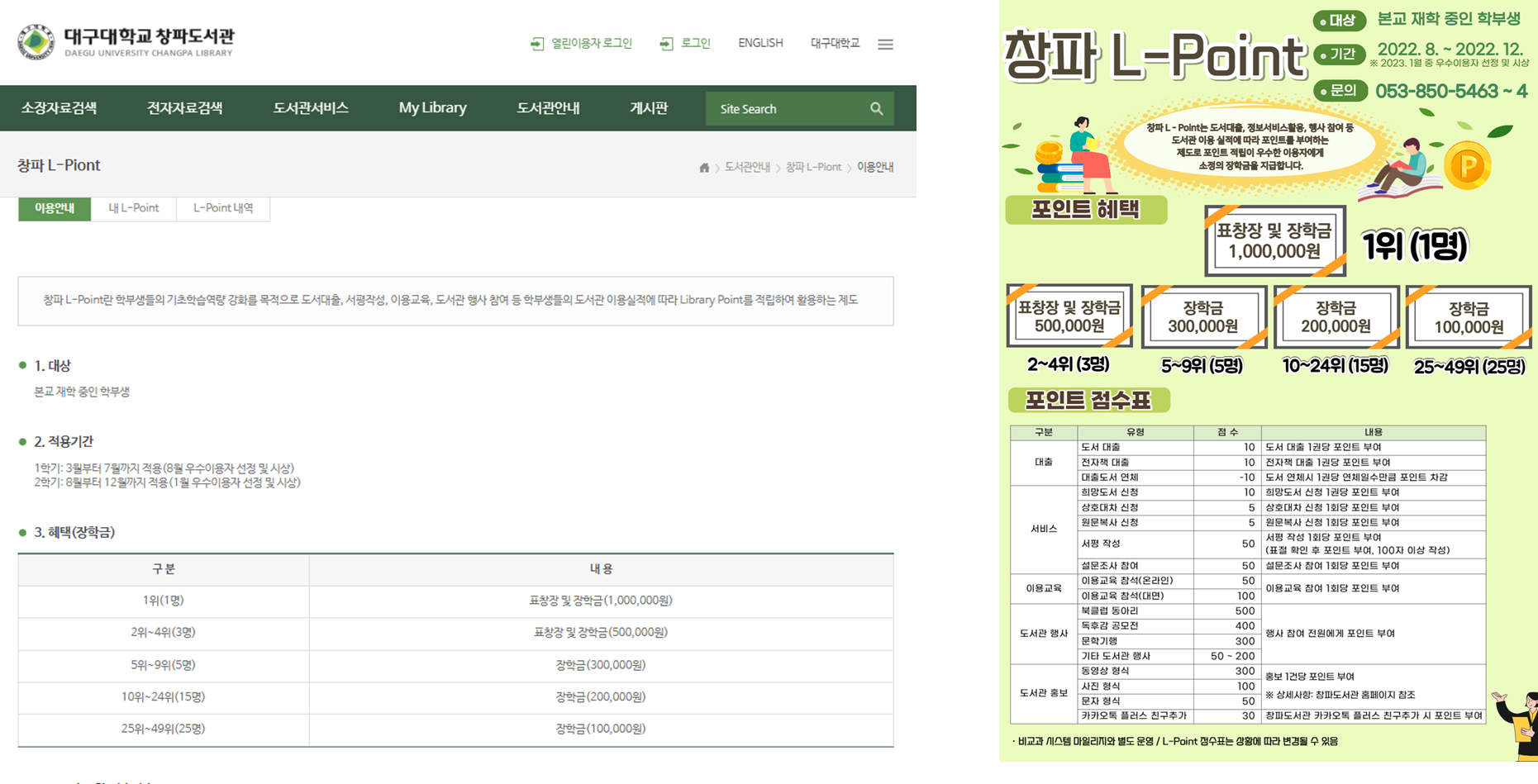Click the '표창장 및 장학금(1,000,000원)' cell
Image resolution: width=1538 pixels, height=784 pixels.
click(x=601, y=601)
